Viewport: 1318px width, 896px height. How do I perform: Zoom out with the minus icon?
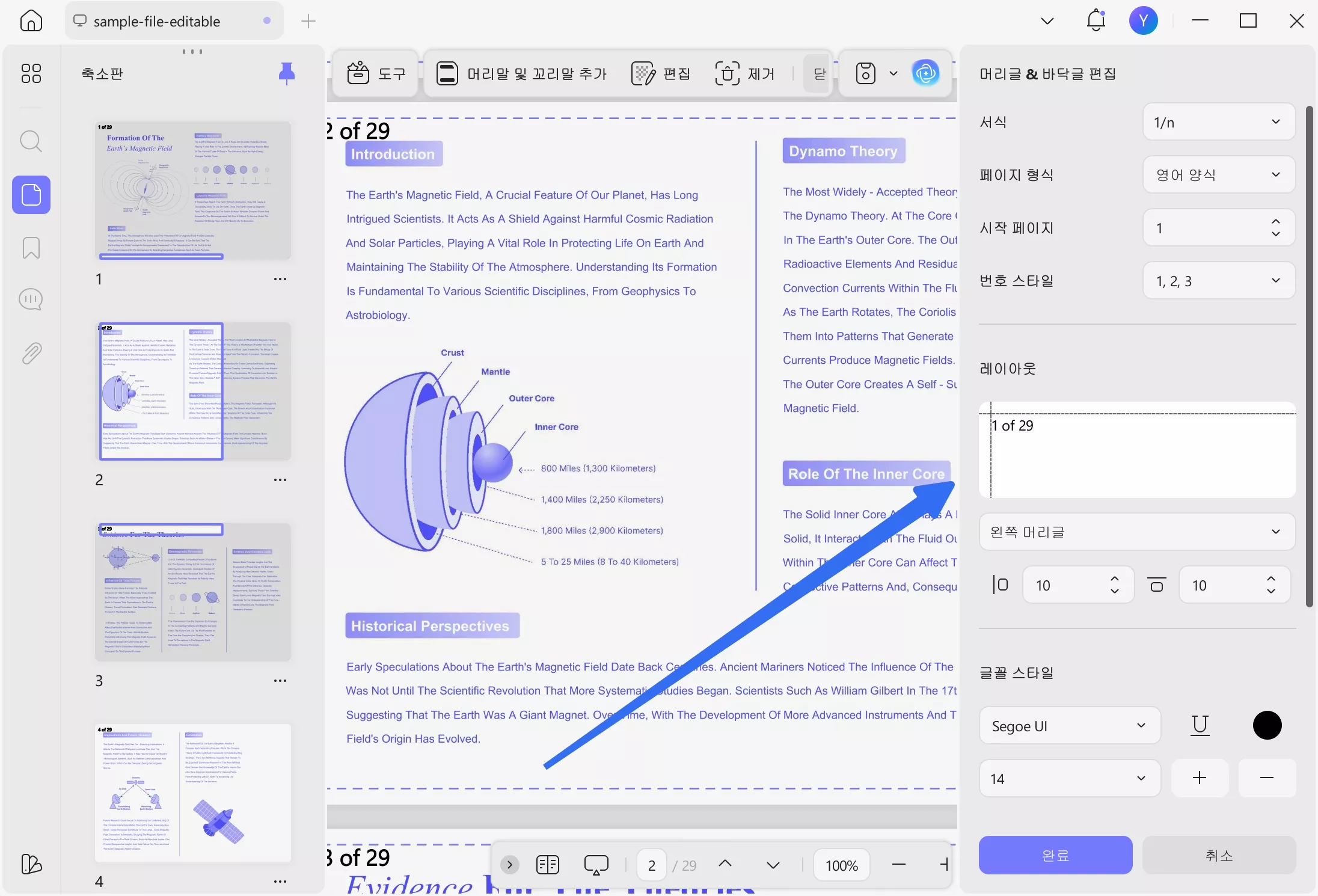pyautogui.click(x=899, y=865)
